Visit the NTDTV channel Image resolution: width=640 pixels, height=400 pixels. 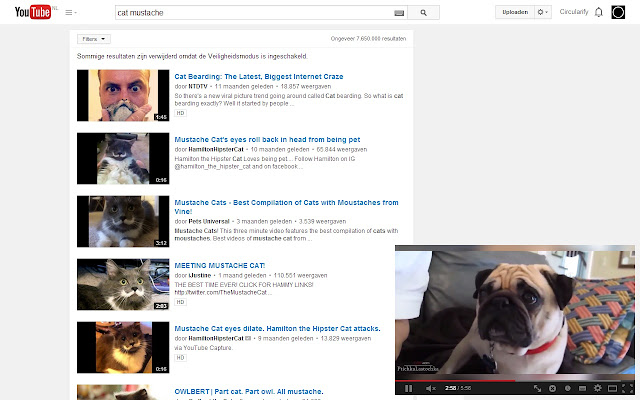(x=198, y=87)
